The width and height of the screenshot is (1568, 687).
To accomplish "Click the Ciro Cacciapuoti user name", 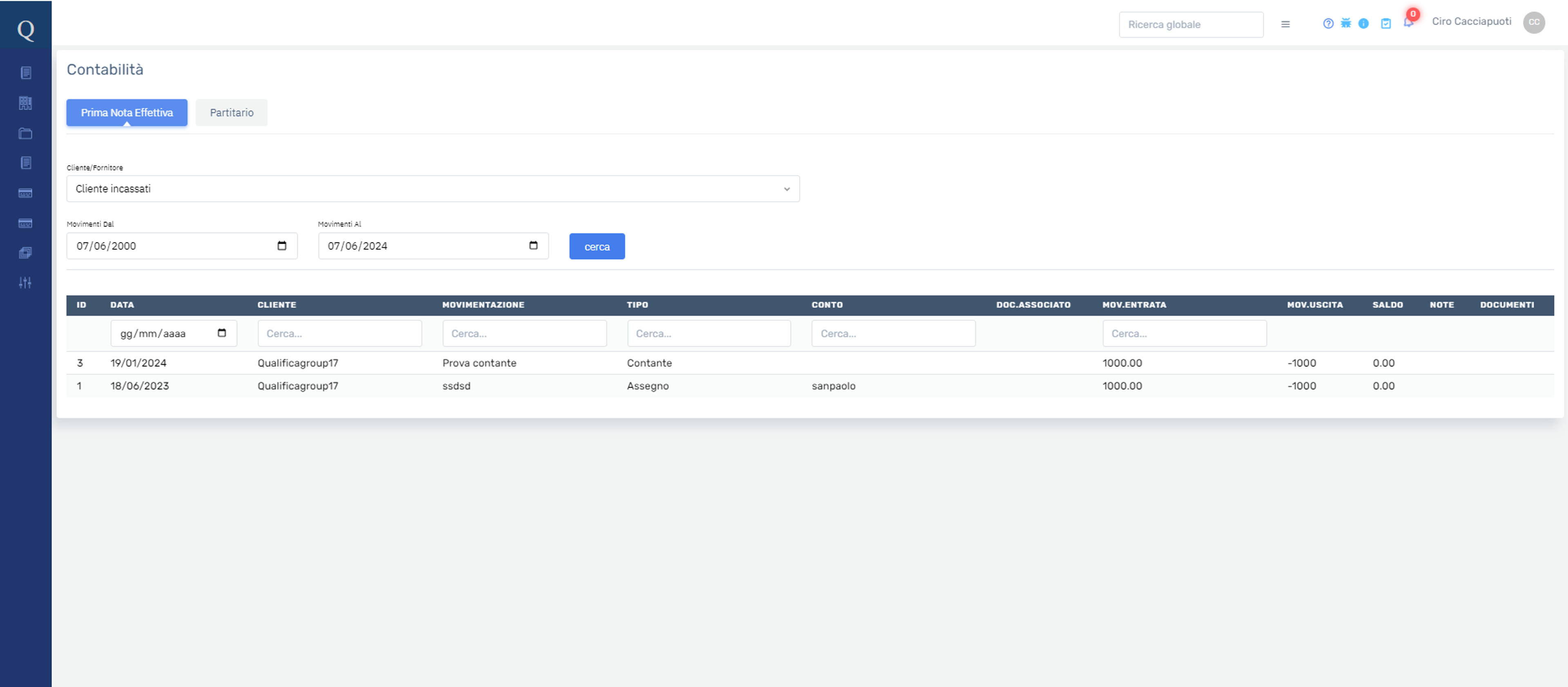I will pos(1471,21).
